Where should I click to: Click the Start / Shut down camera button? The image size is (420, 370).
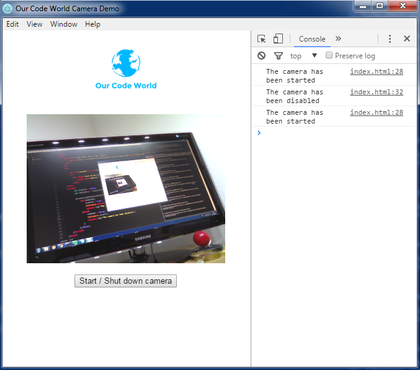[x=125, y=281]
